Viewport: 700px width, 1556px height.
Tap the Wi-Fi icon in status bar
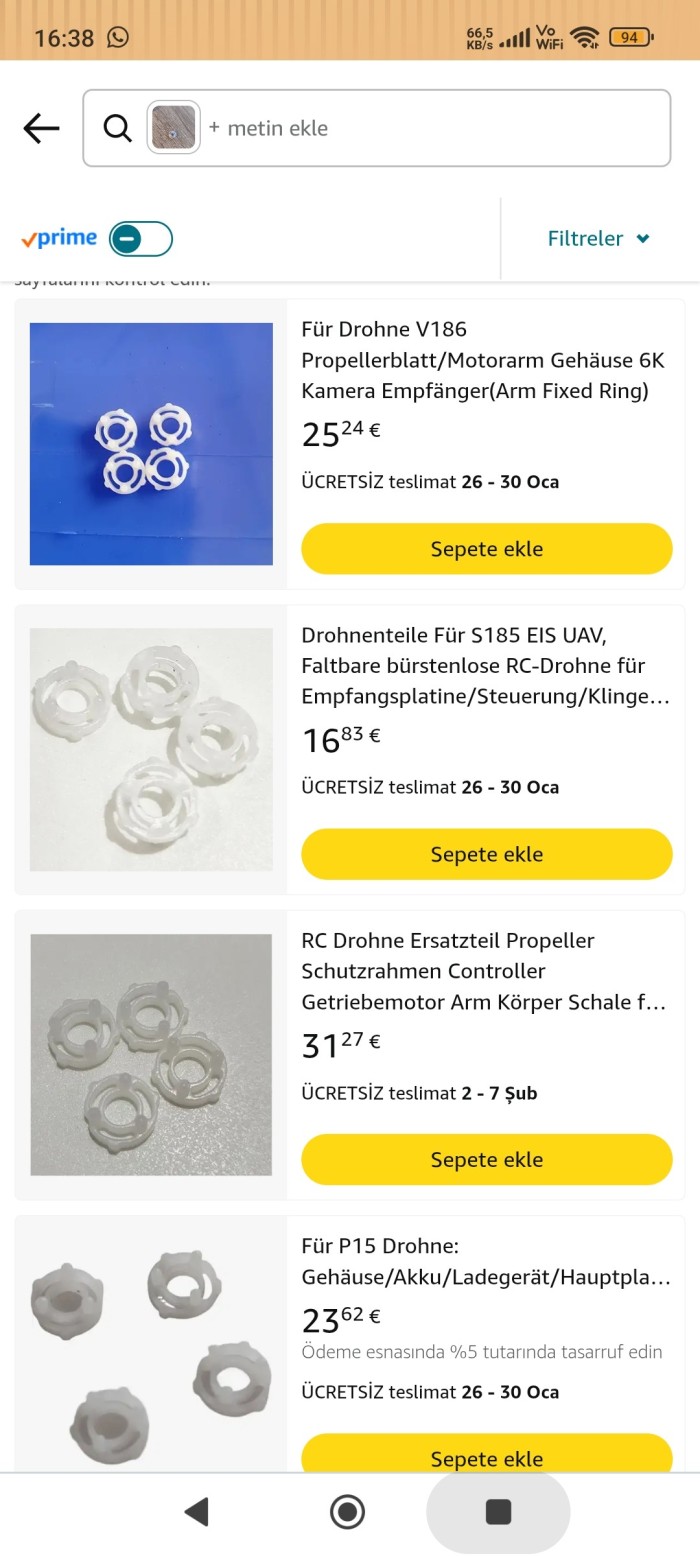click(x=585, y=38)
